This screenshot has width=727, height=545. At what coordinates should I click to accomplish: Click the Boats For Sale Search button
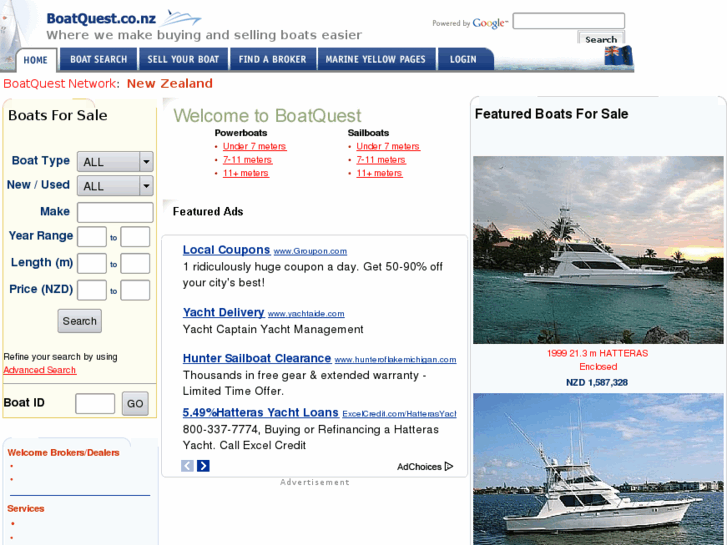click(x=80, y=321)
